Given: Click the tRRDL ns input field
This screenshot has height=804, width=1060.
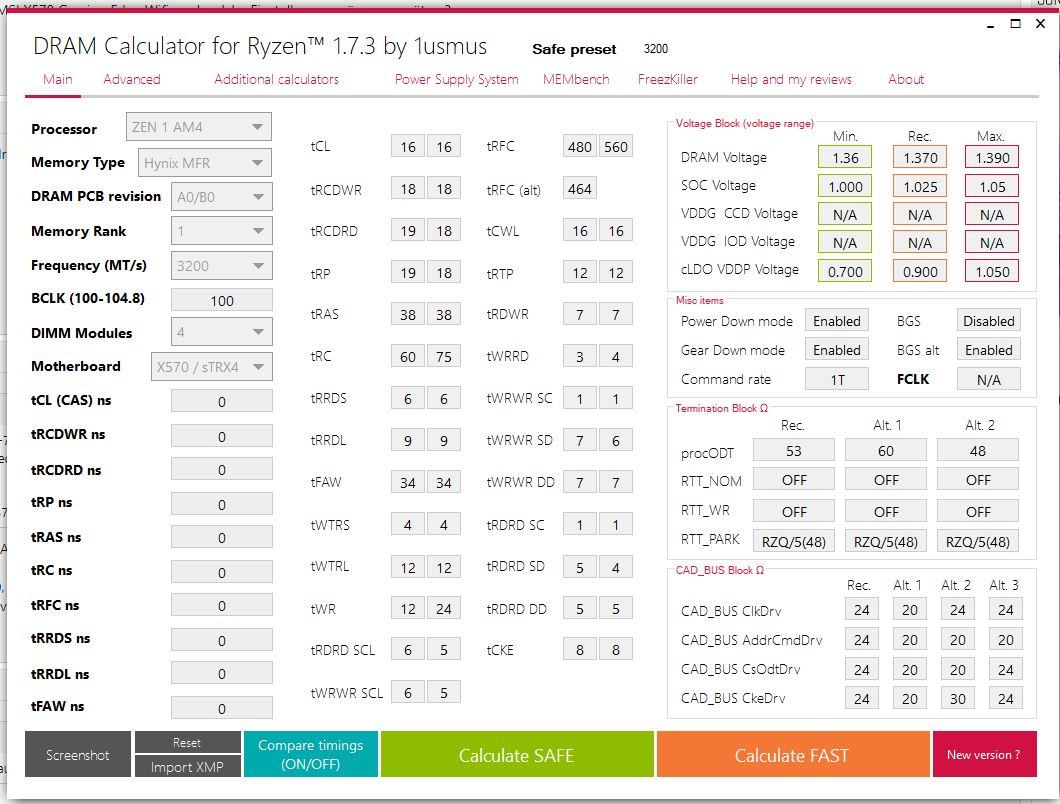Looking at the screenshot, I should click(x=222, y=673).
